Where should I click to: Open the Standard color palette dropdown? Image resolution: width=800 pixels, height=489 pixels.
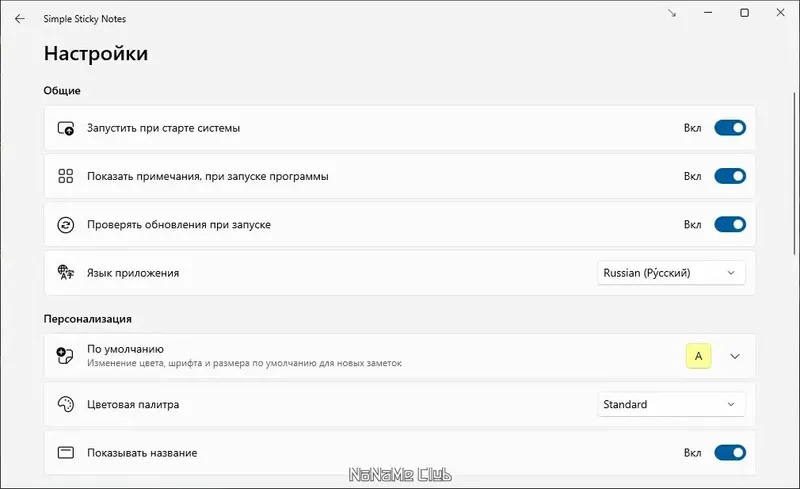pyautogui.click(x=672, y=405)
